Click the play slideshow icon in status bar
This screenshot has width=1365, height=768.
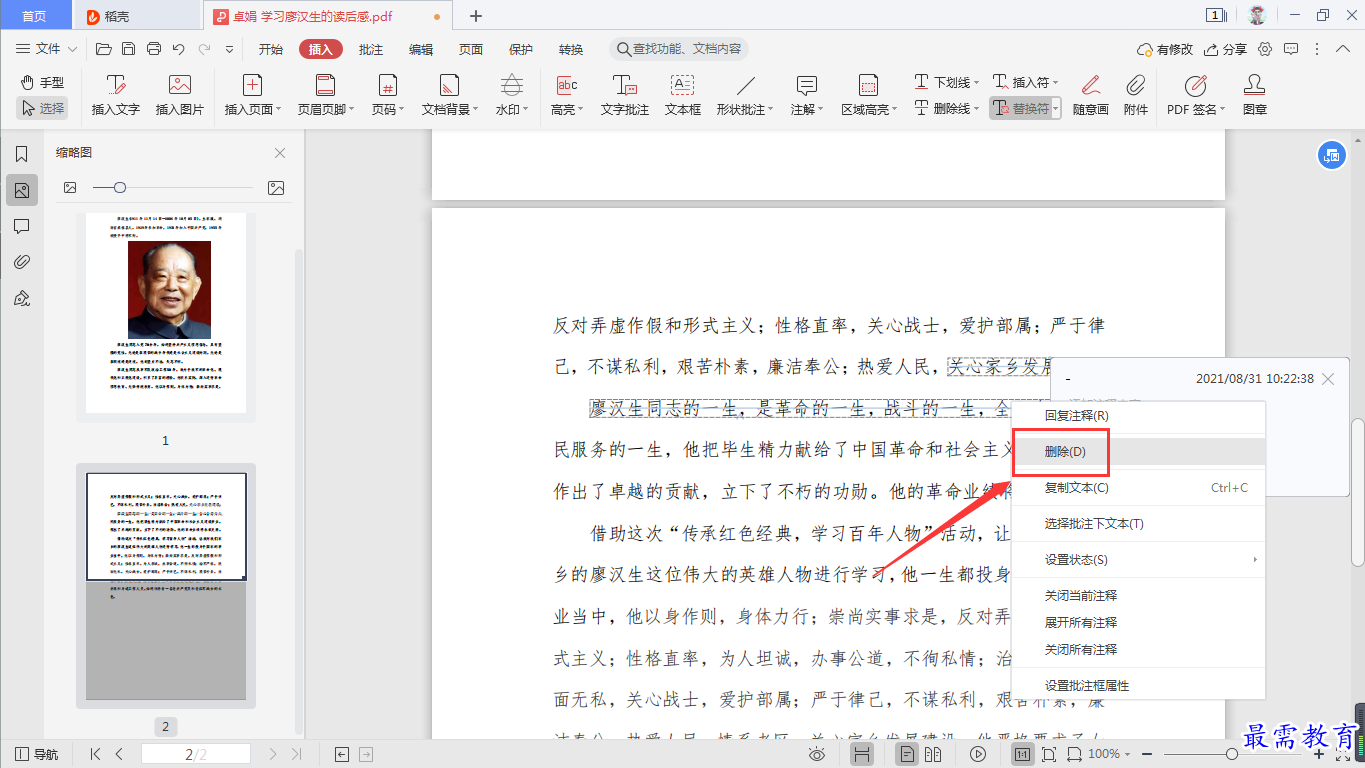coord(979,754)
